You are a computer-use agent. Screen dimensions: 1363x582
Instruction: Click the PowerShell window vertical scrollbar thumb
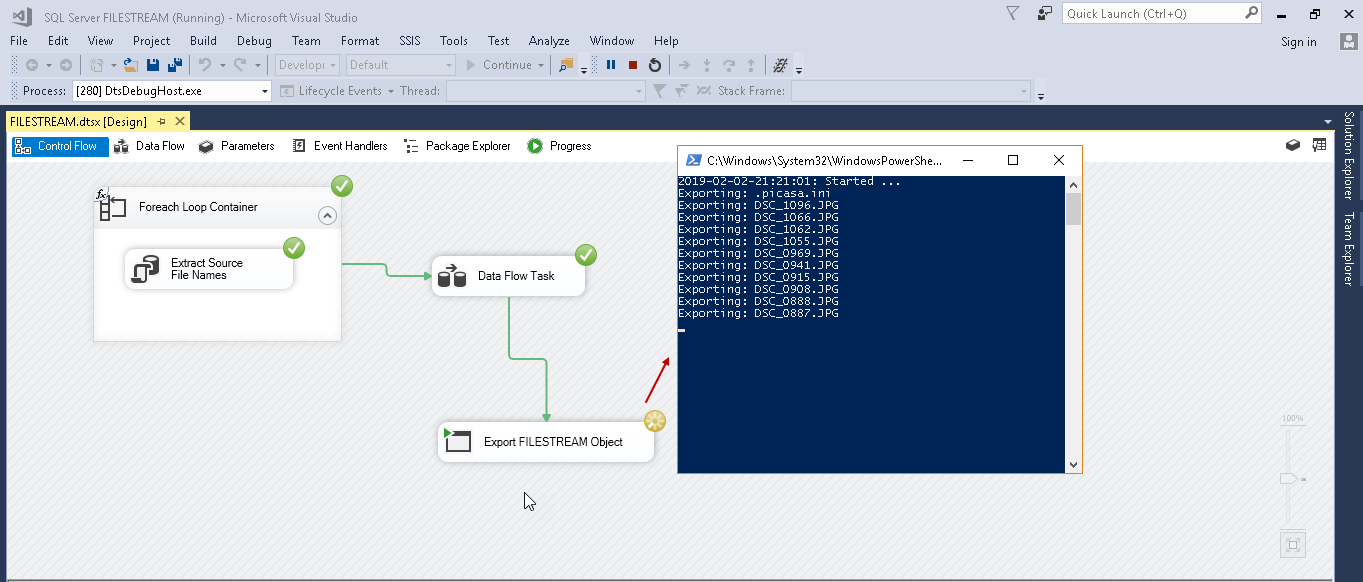[1074, 209]
